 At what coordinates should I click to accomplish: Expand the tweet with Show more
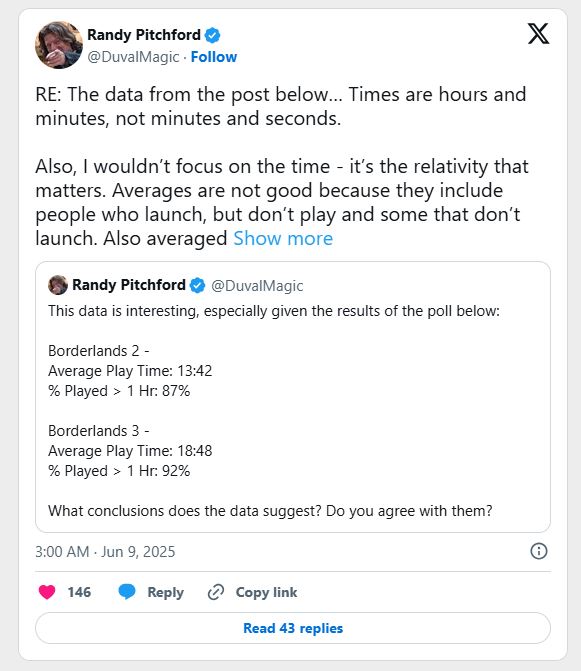pyautogui.click(x=283, y=238)
